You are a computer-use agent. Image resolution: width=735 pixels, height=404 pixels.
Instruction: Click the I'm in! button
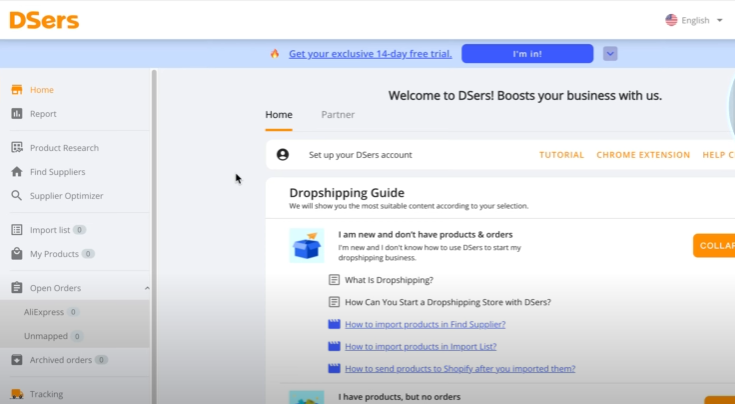(x=527, y=53)
